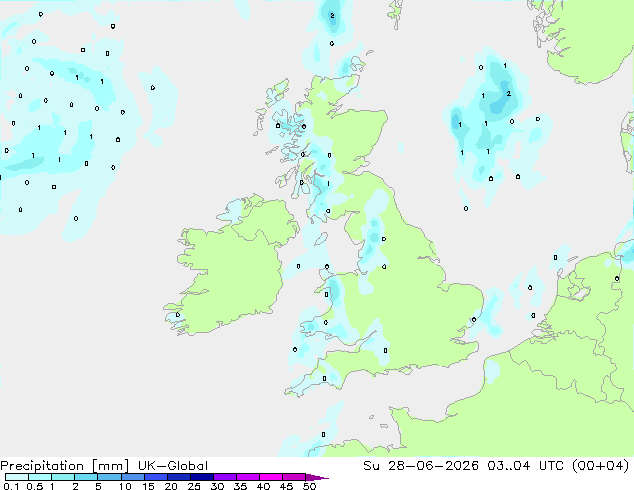The height and width of the screenshot is (490, 634).
Task: Pick the 5–10 mm legend color swatch
Action: coord(109,477)
